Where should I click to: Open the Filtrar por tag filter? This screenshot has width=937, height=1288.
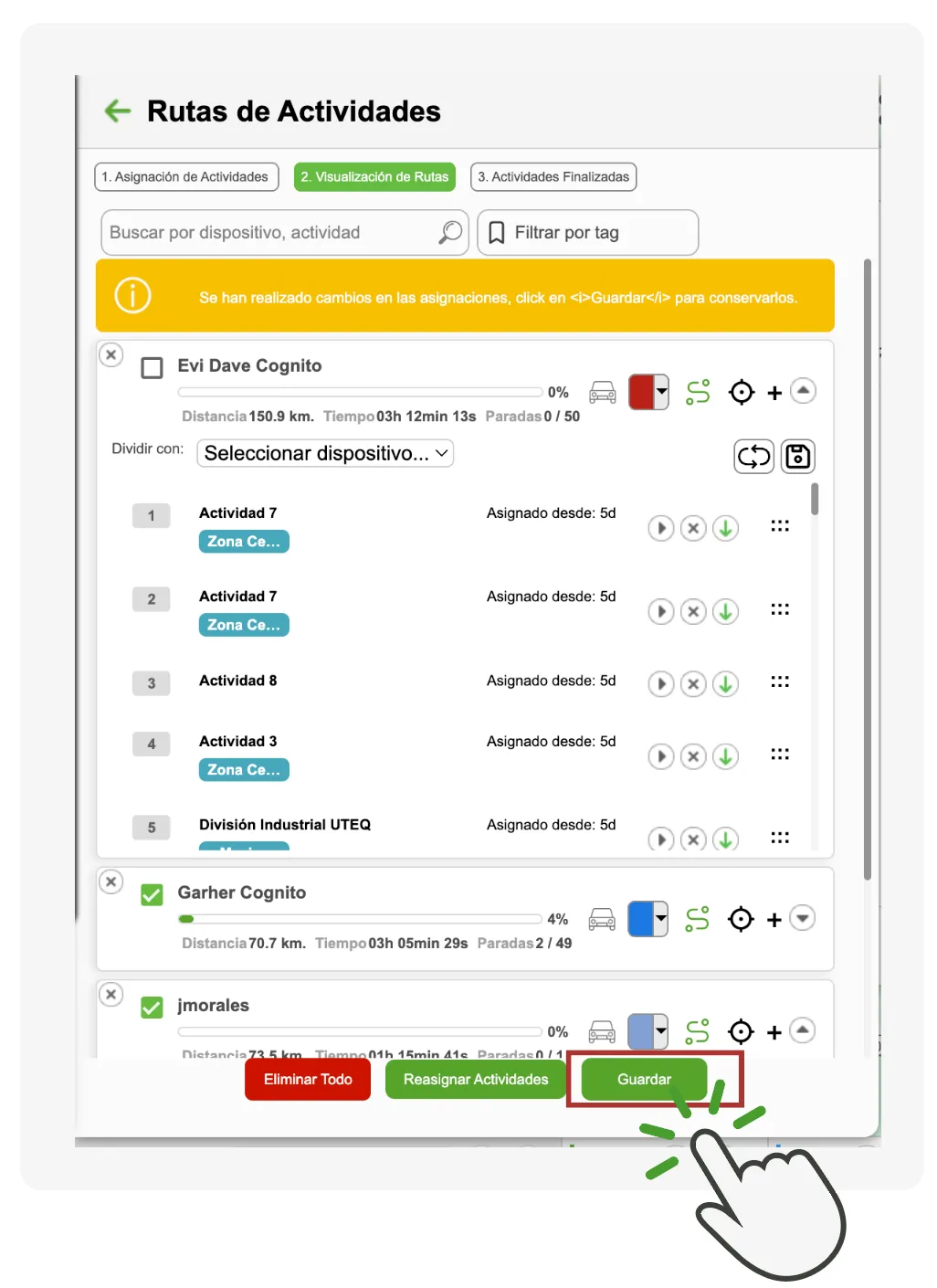(x=588, y=233)
